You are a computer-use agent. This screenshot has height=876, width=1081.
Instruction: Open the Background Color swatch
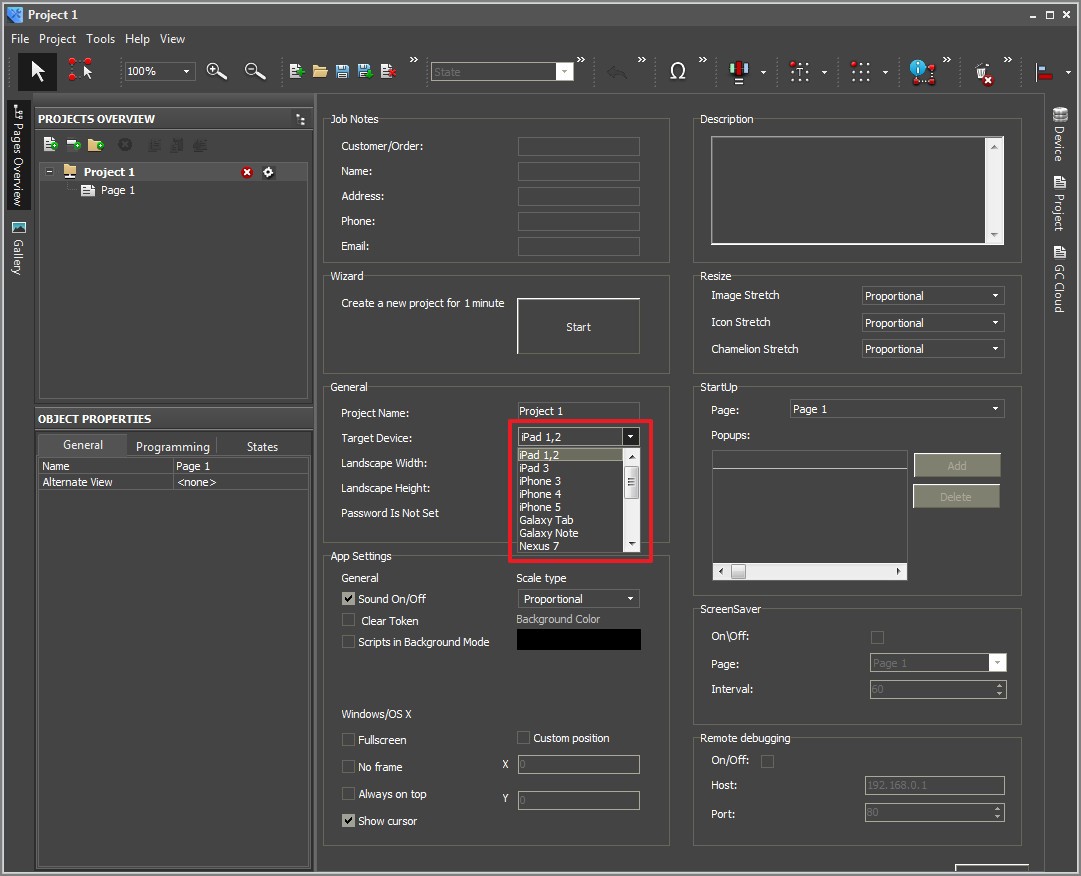click(x=578, y=639)
